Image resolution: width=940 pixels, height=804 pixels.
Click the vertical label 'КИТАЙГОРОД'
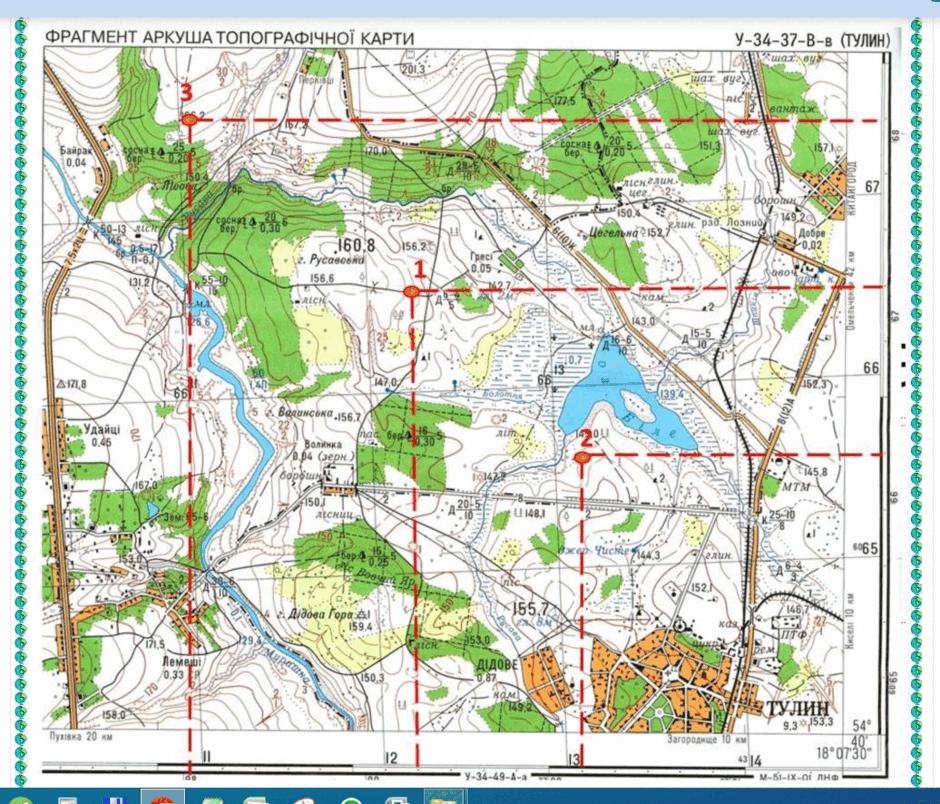853,187
